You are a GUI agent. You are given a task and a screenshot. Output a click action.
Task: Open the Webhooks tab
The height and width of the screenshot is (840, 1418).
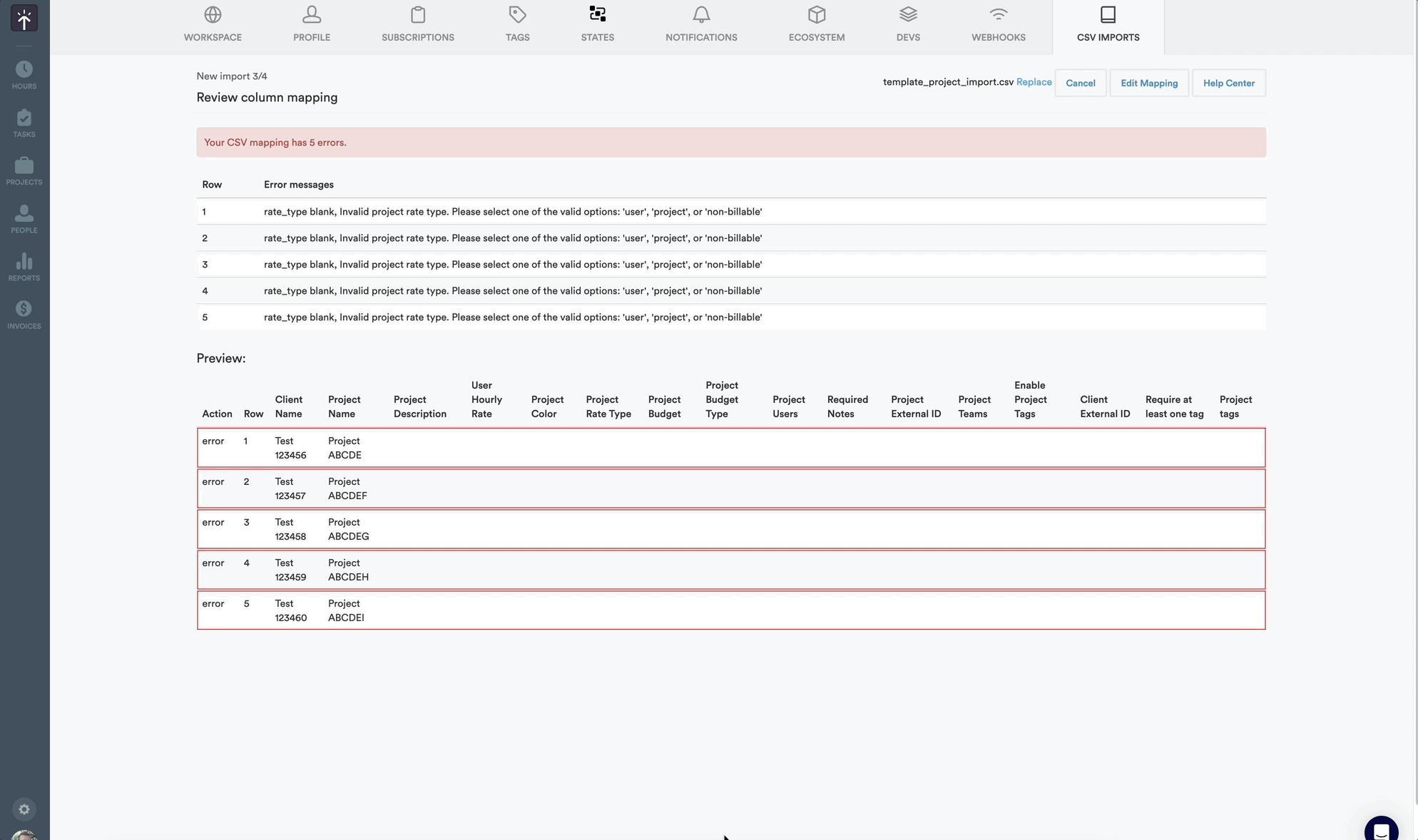click(x=998, y=24)
